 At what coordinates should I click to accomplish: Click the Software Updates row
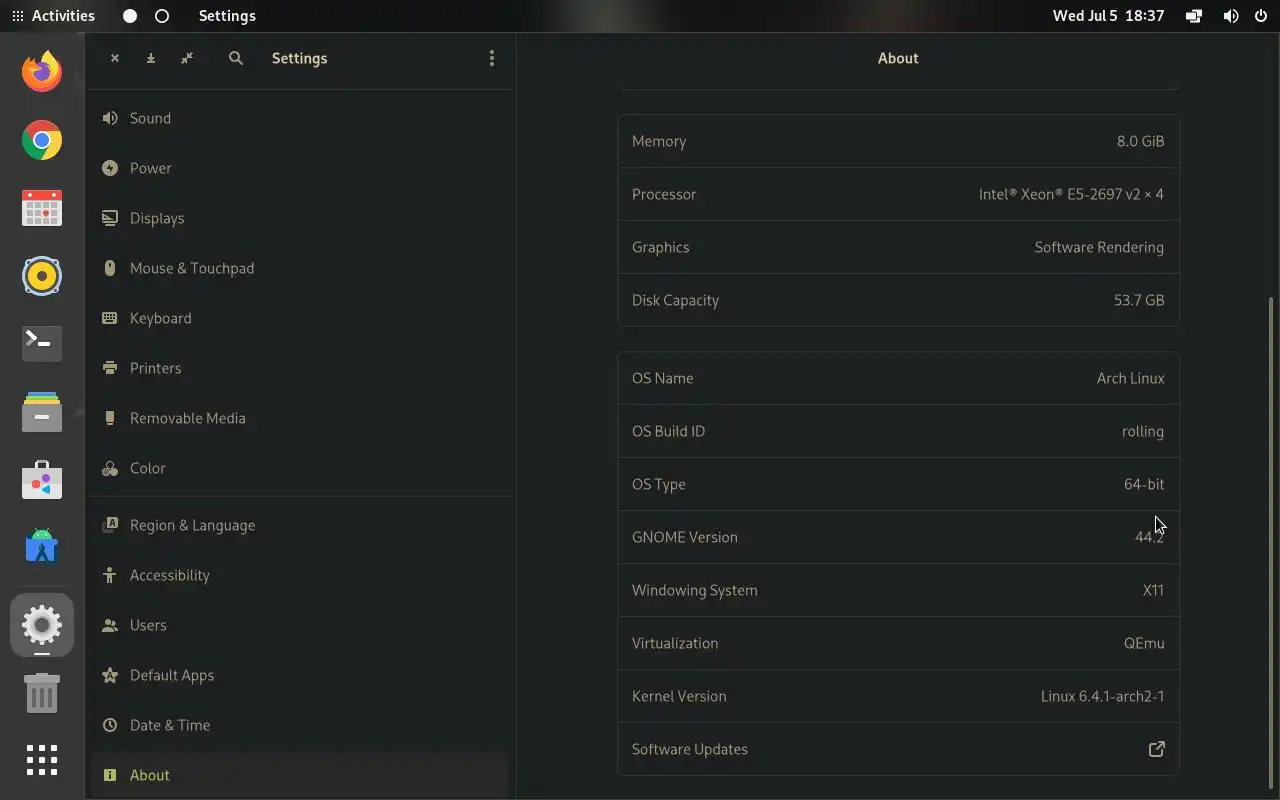pos(898,749)
